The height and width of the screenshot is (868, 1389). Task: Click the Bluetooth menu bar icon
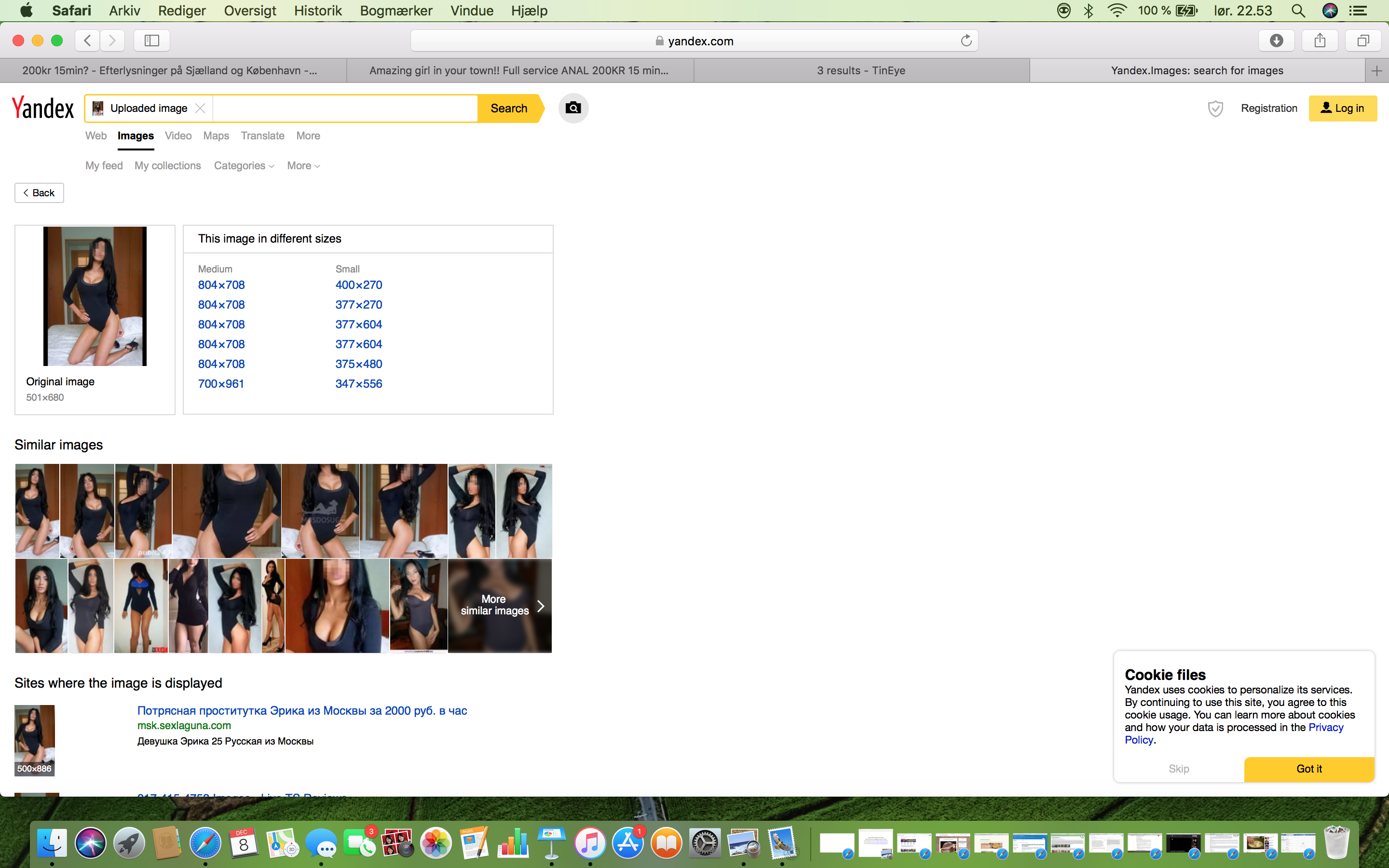(x=1088, y=10)
